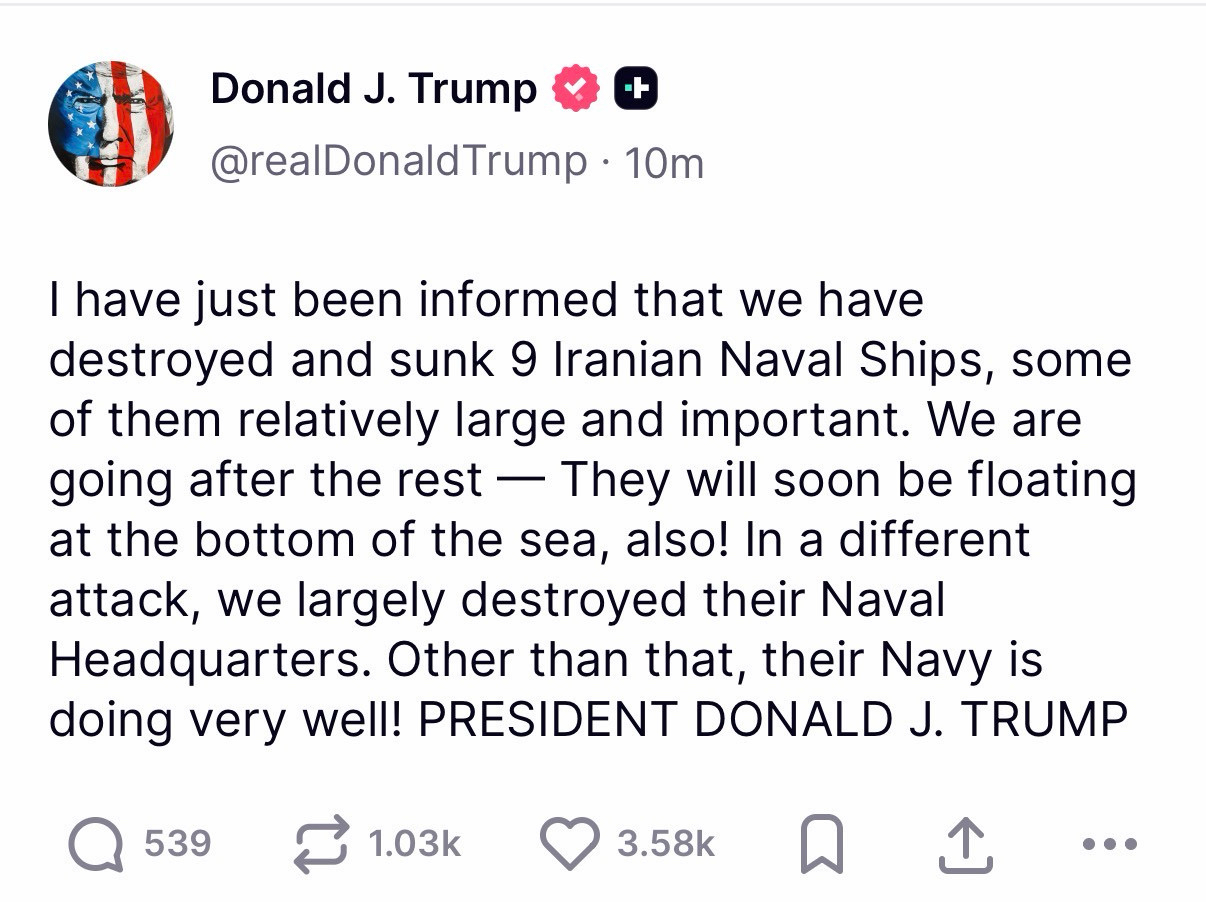Open Donald J. Trump's profile avatar
1206x902 pixels.
point(111,123)
